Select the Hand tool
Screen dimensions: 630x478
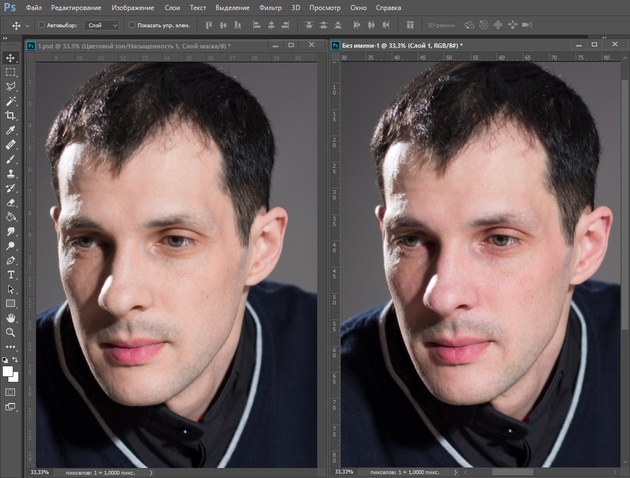point(10,318)
